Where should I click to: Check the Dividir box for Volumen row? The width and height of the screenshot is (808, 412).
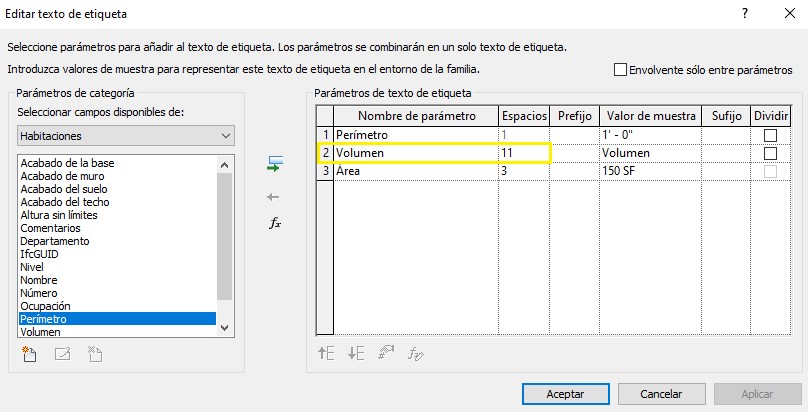click(770, 153)
